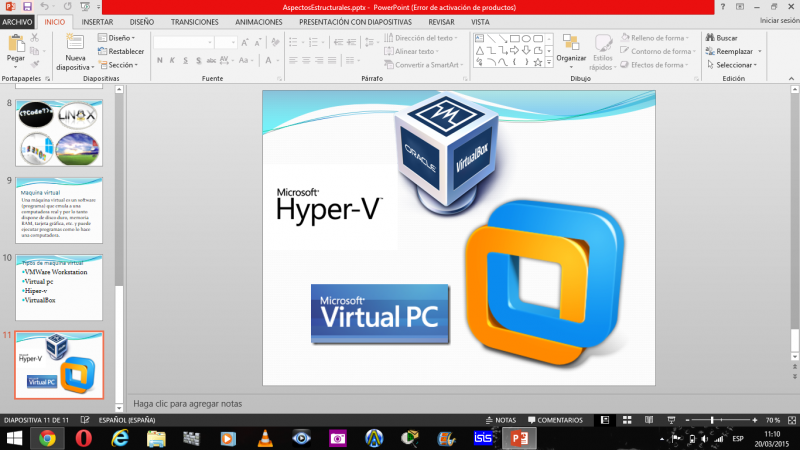Open Relleno de forma dropdown
Image resolution: width=800 pixels, height=450 pixels.
pos(655,38)
